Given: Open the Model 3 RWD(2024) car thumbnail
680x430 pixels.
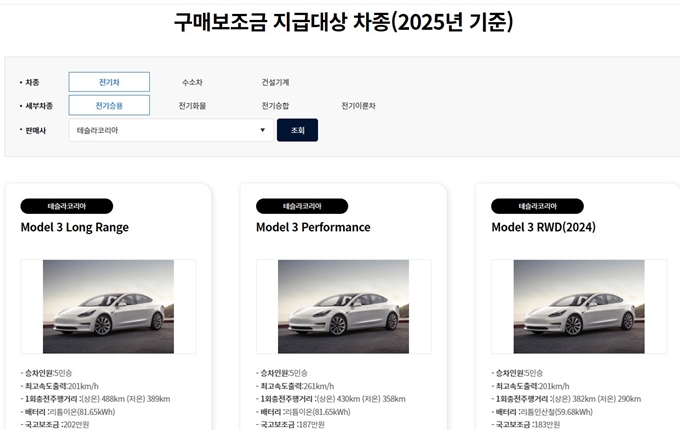Looking at the screenshot, I should [x=579, y=306].
